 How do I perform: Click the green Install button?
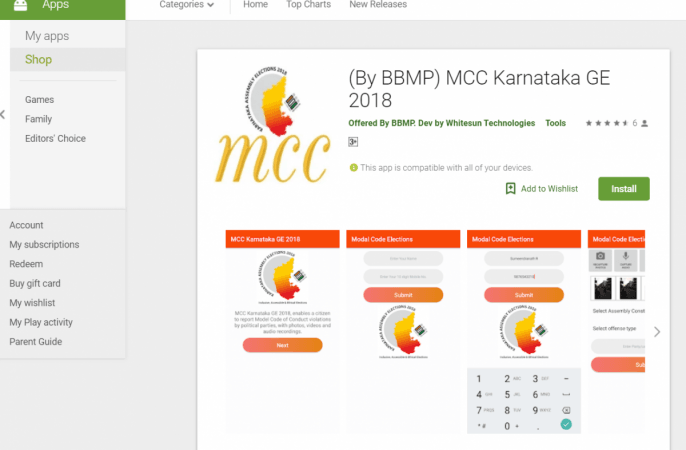pyautogui.click(x=623, y=189)
